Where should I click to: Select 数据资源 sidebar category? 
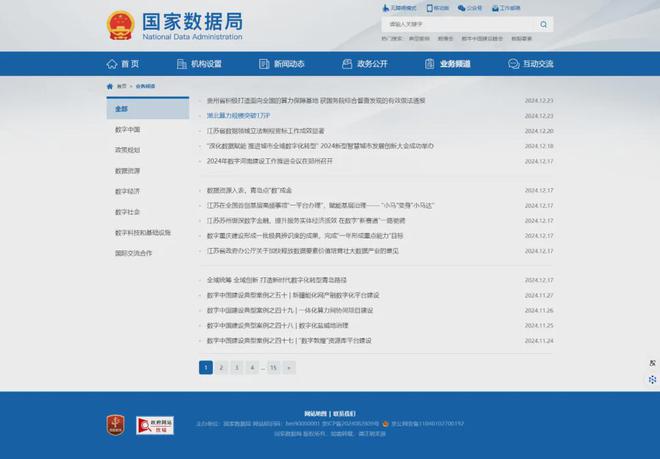(128, 171)
